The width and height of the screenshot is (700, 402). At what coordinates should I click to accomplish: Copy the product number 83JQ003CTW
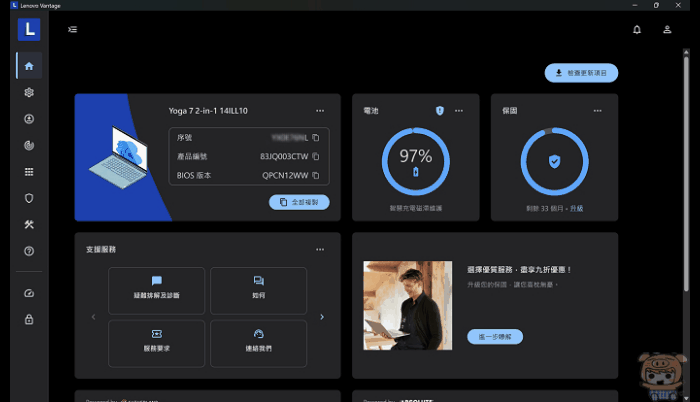click(x=316, y=156)
